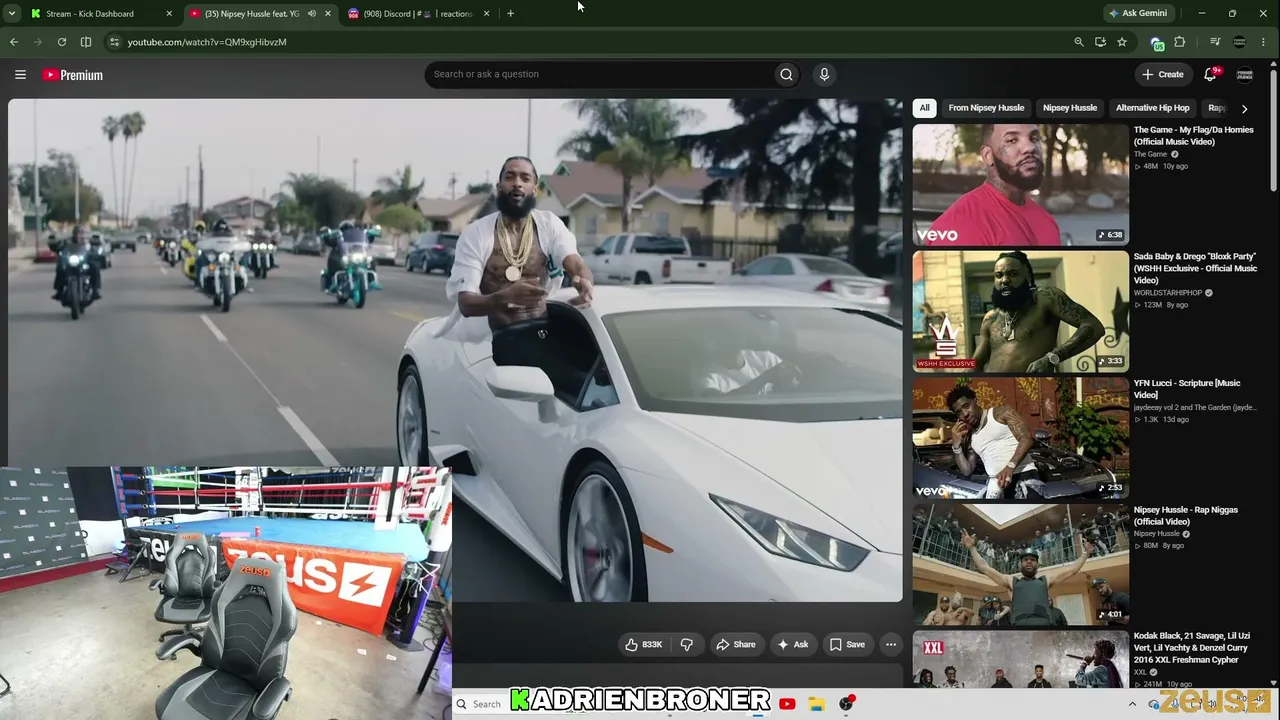Open YFN Lucci - Scripture title link

pyautogui.click(x=1187, y=389)
